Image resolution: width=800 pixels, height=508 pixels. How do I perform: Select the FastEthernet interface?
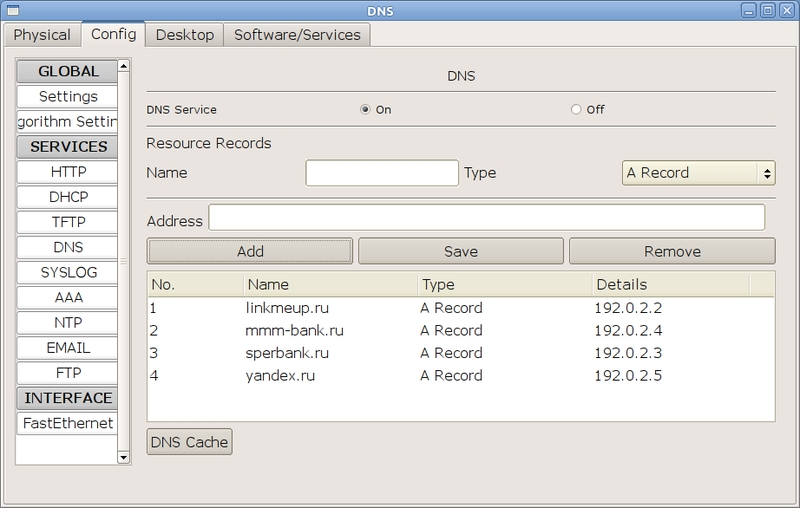coord(68,423)
